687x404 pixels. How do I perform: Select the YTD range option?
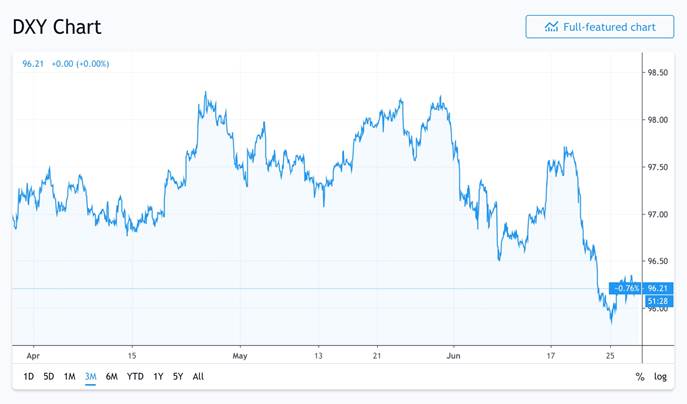pos(135,377)
